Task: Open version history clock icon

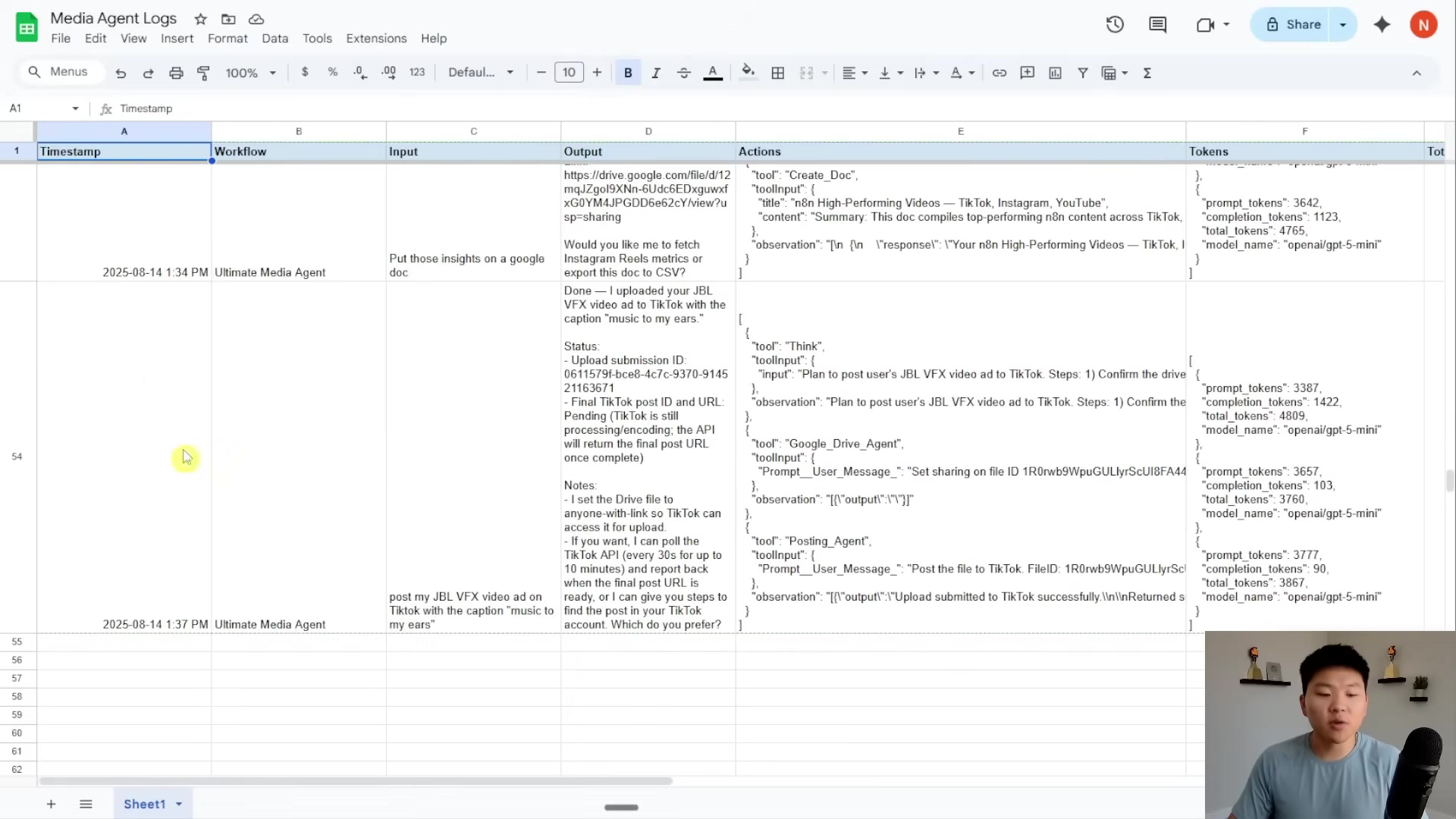Action: coord(1114,24)
